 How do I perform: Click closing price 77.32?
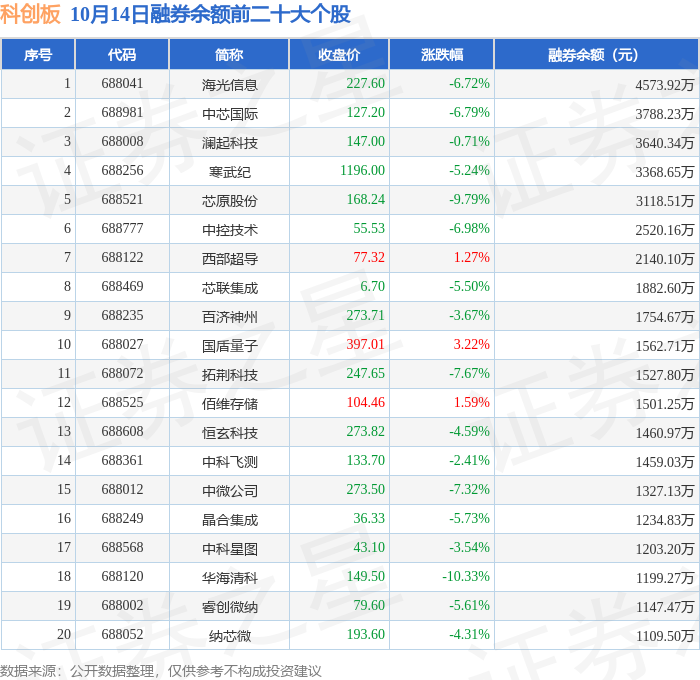369,258
